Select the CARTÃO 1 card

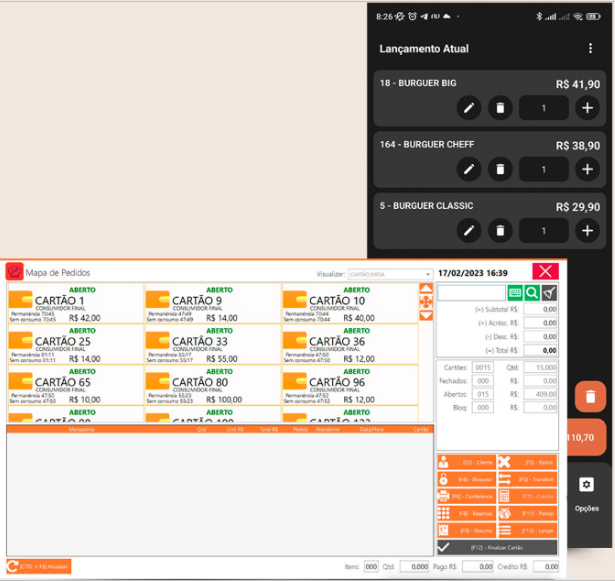(x=75, y=304)
